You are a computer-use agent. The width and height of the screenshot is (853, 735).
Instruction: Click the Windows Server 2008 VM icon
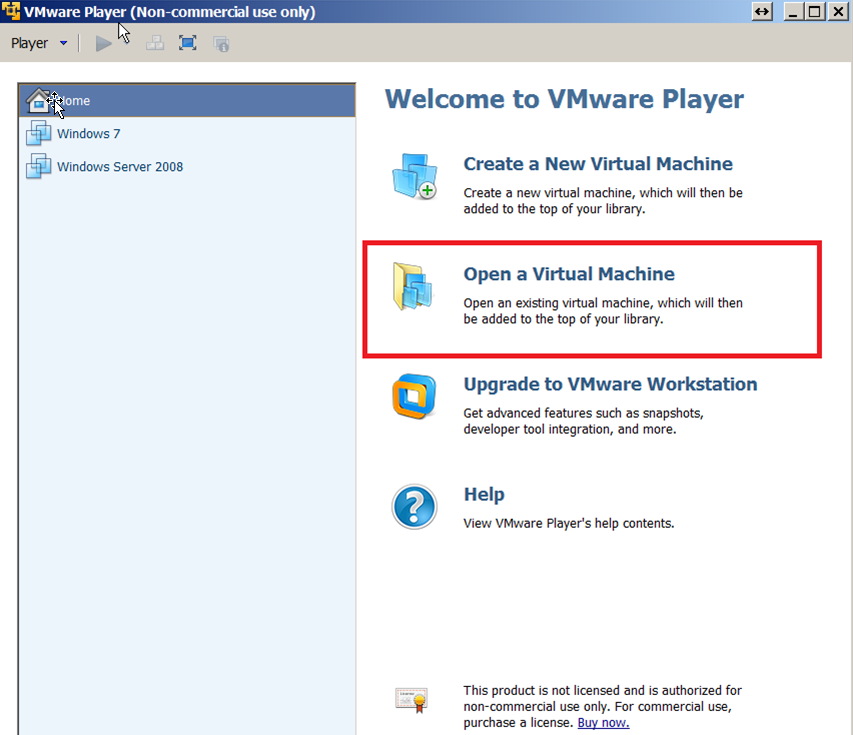[38, 166]
